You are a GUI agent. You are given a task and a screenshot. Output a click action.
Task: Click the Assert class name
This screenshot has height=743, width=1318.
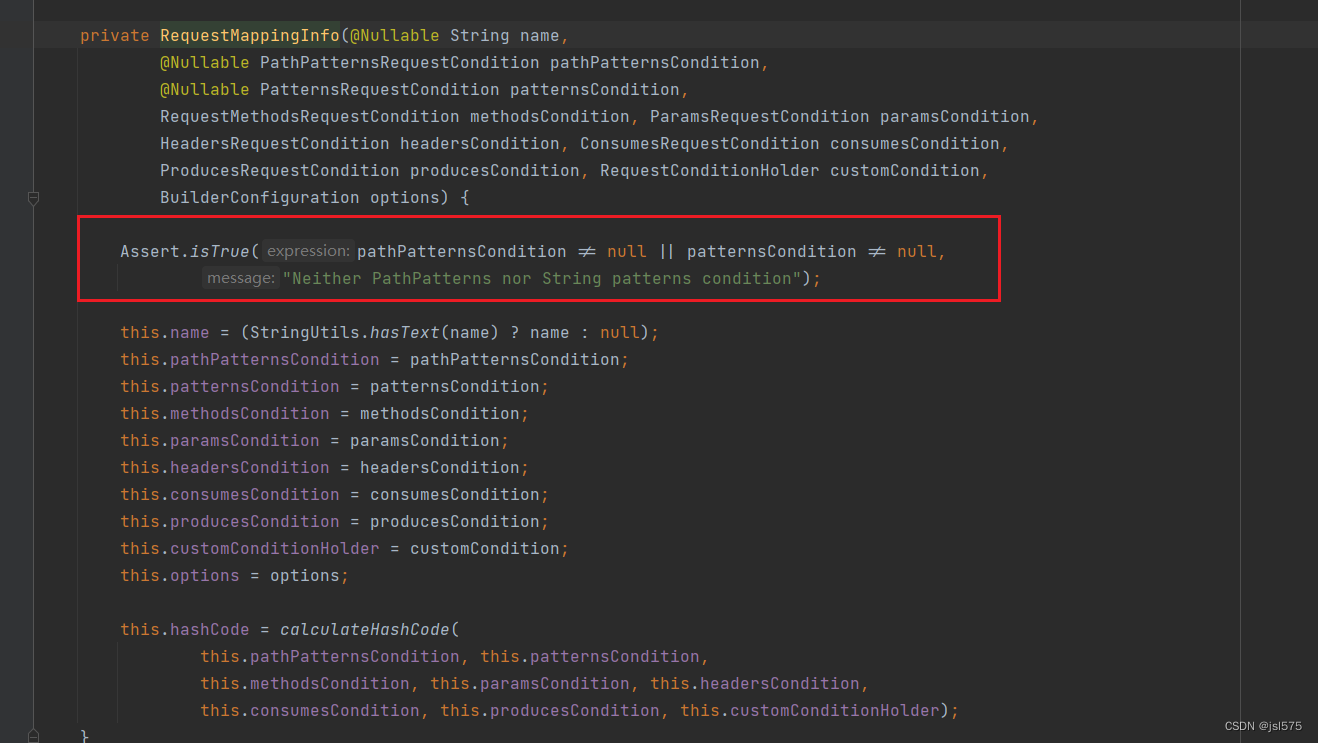click(x=150, y=252)
